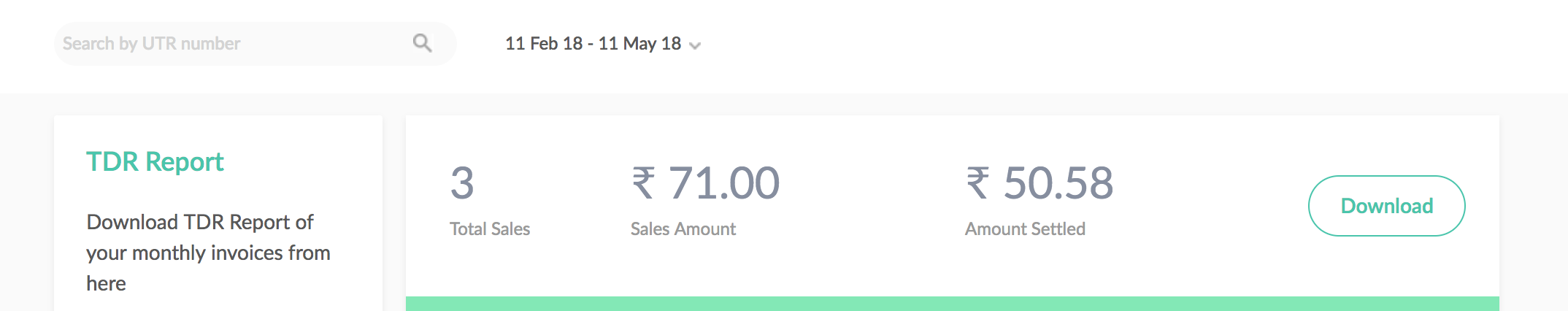
Task: Click the word 'here' in the description
Action: pos(107,283)
